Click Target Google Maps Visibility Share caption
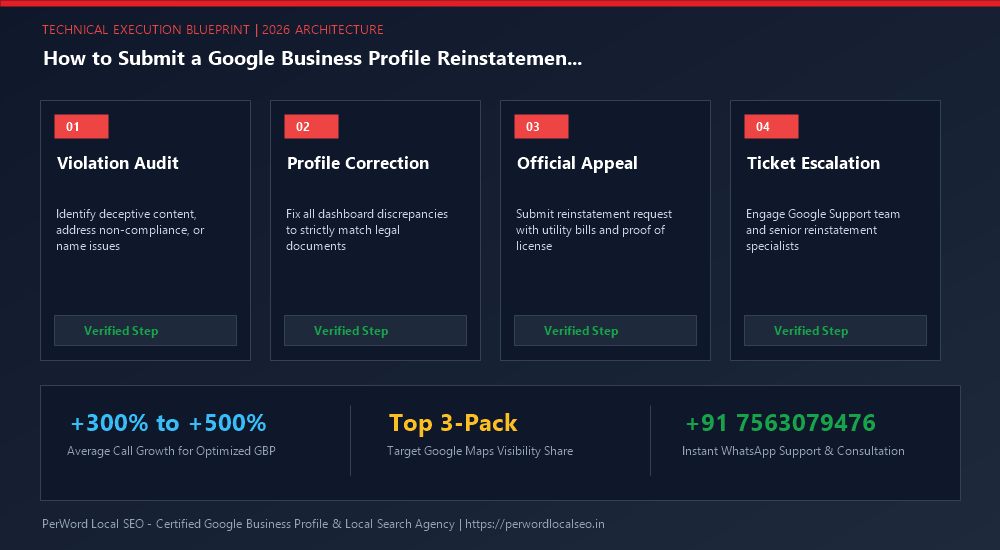Image resolution: width=1000 pixels, height=550 pixels. pyautogui.click(x=480, y=450)
